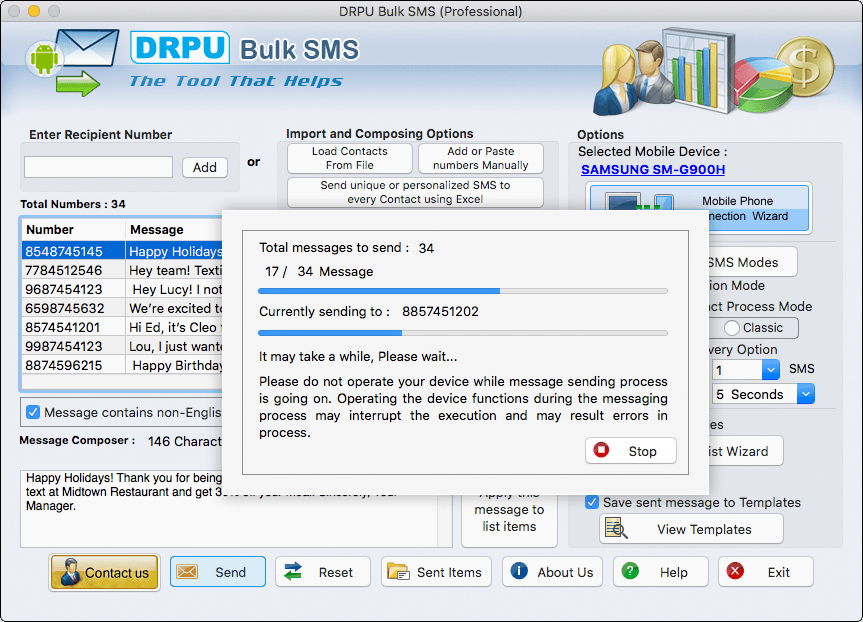The height and width of the screenshot is (622, 863).
Task: Open the SAMSUNG SM-G900H device link
Action: pos(653,170)
